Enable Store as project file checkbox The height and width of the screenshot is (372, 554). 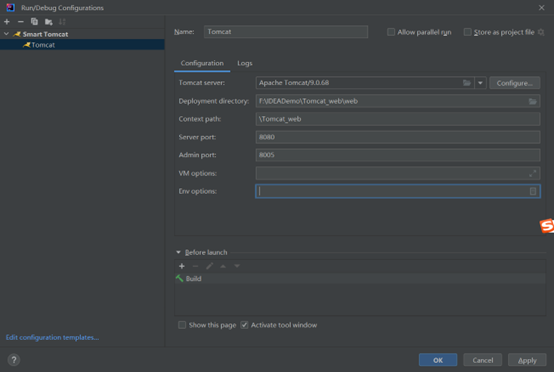click(467, 32)
